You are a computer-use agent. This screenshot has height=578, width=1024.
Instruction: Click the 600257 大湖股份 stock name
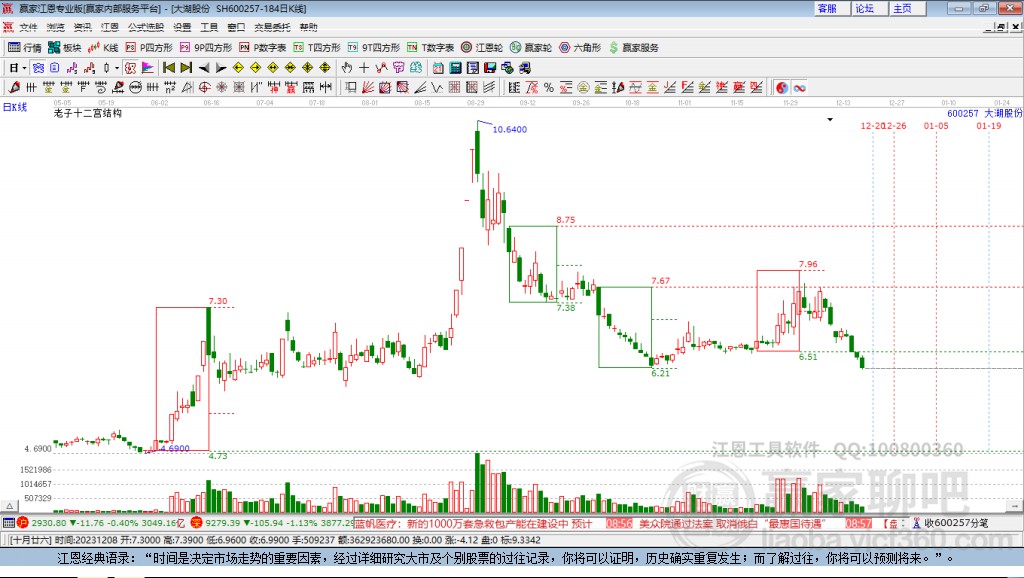click(984, 113)
